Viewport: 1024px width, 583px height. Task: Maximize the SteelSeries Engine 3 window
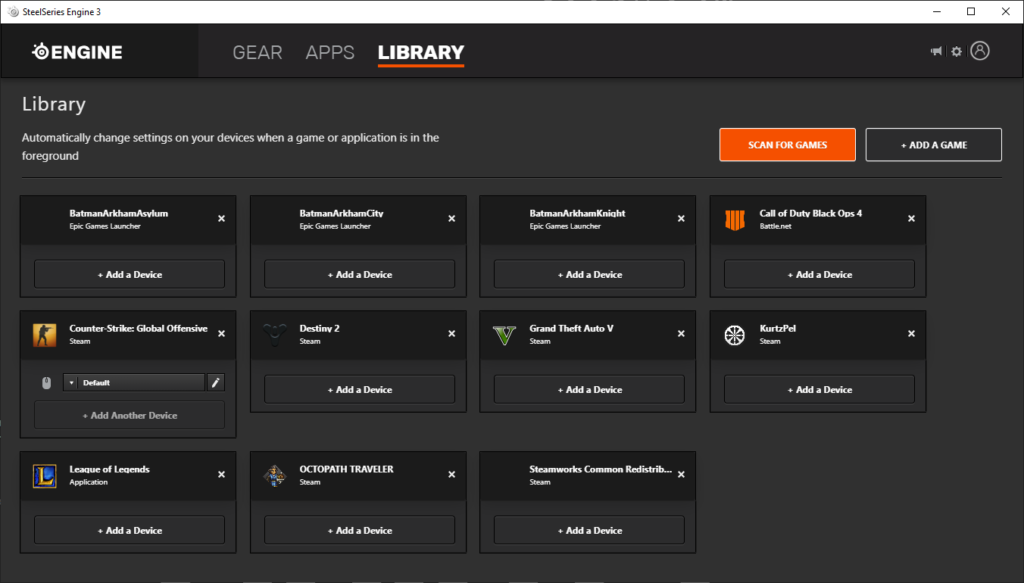tap(971, 12)
